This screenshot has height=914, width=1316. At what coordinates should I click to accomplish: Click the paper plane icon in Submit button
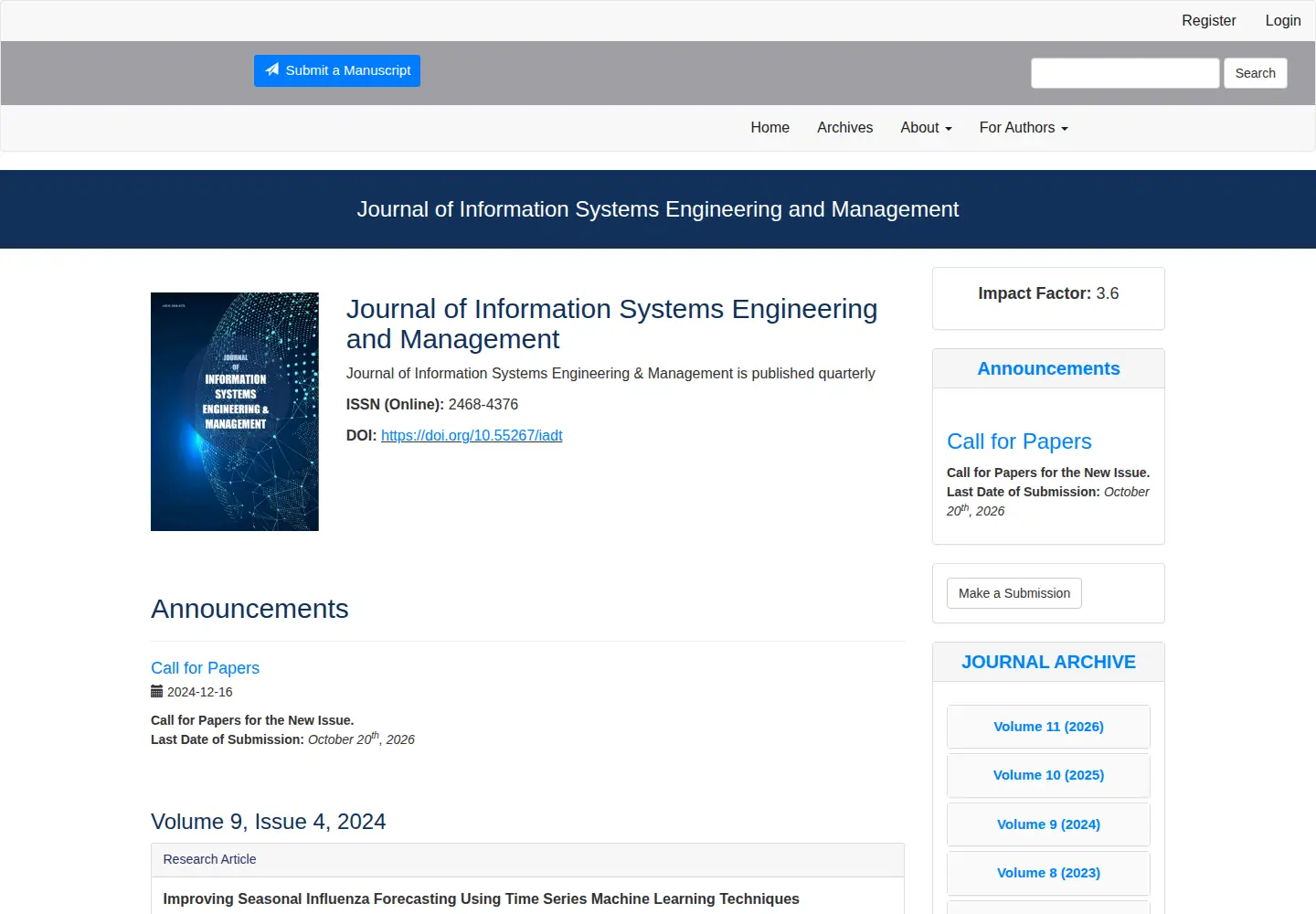click(x=272, y=69)
